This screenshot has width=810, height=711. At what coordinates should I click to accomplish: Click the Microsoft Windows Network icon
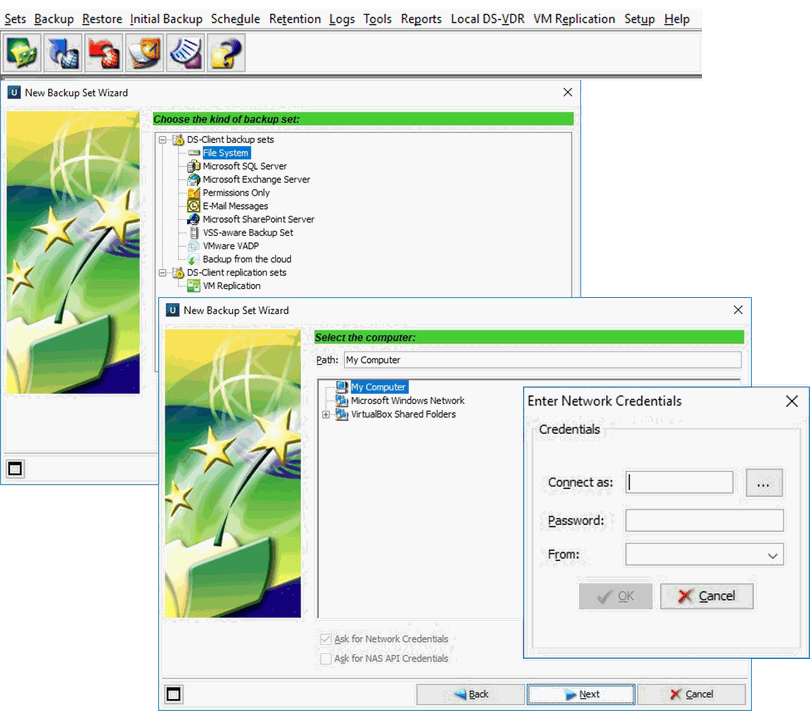pyautogui.click(x=341, y=400)
